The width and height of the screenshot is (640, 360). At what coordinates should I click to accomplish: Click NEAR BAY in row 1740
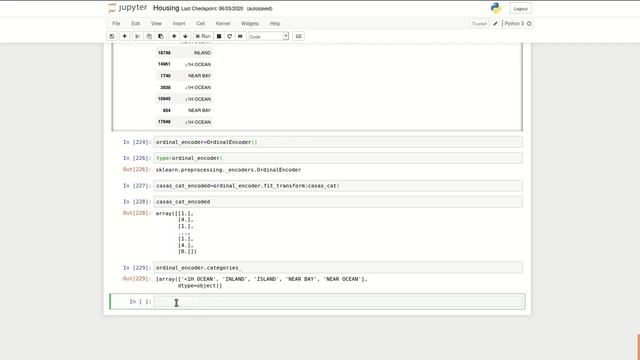(x=200, y=76)
